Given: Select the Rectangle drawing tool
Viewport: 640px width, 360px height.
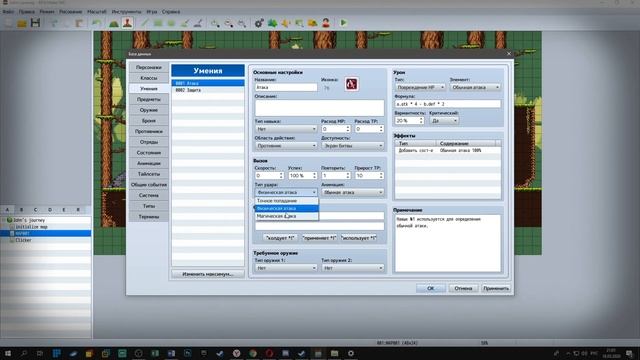Looking at the screenshot, I should pos(158,23).
